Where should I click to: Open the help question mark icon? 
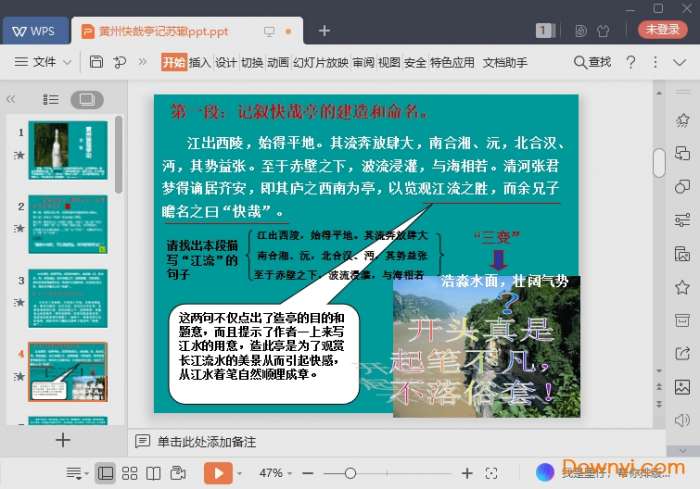click(x=630, y=62)
